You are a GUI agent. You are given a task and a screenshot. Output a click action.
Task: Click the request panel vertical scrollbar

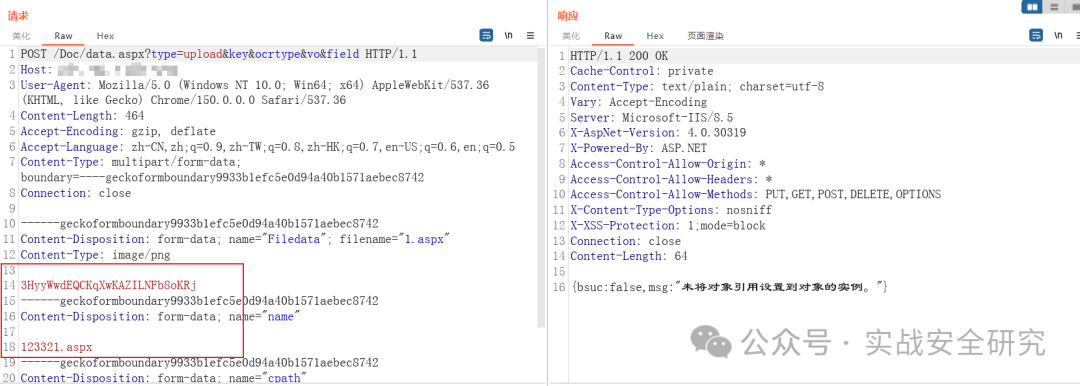pyautogui.click(x=541, y=186)
